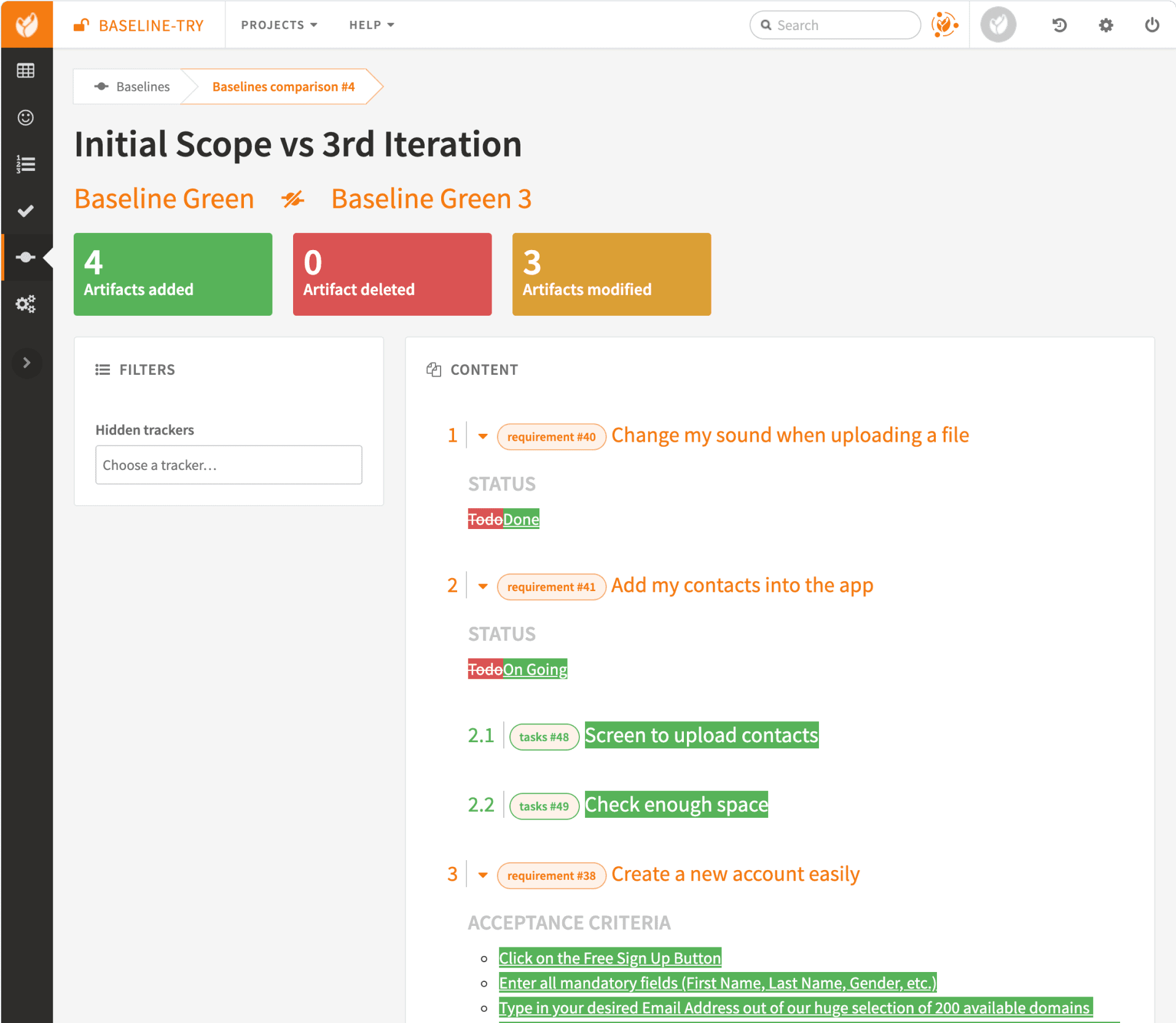Open the smiley face sidebar icon

click(x=26, y=117)
